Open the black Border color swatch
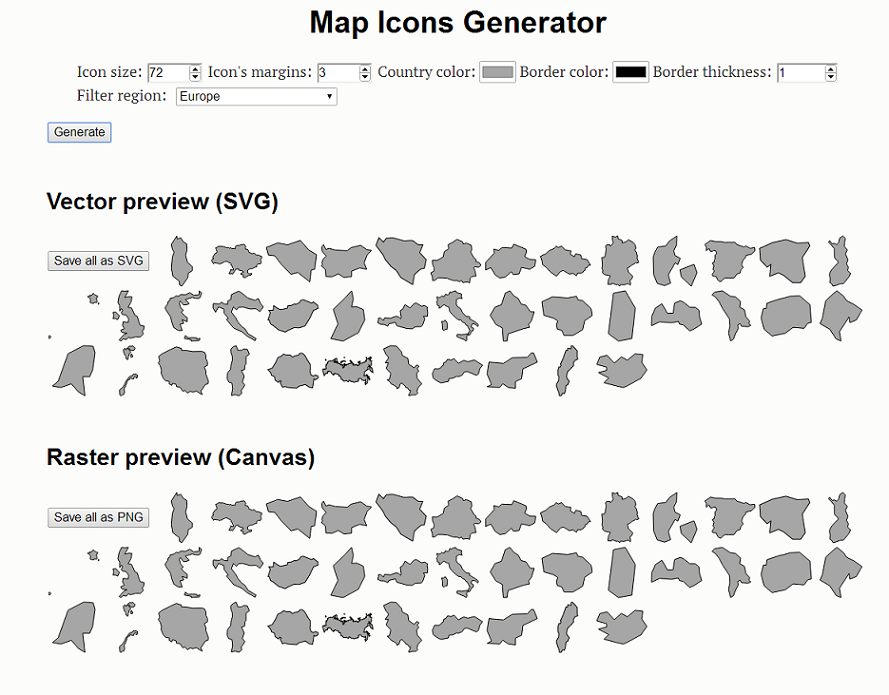This screenshot has height=695, width=889. (630, 72)
